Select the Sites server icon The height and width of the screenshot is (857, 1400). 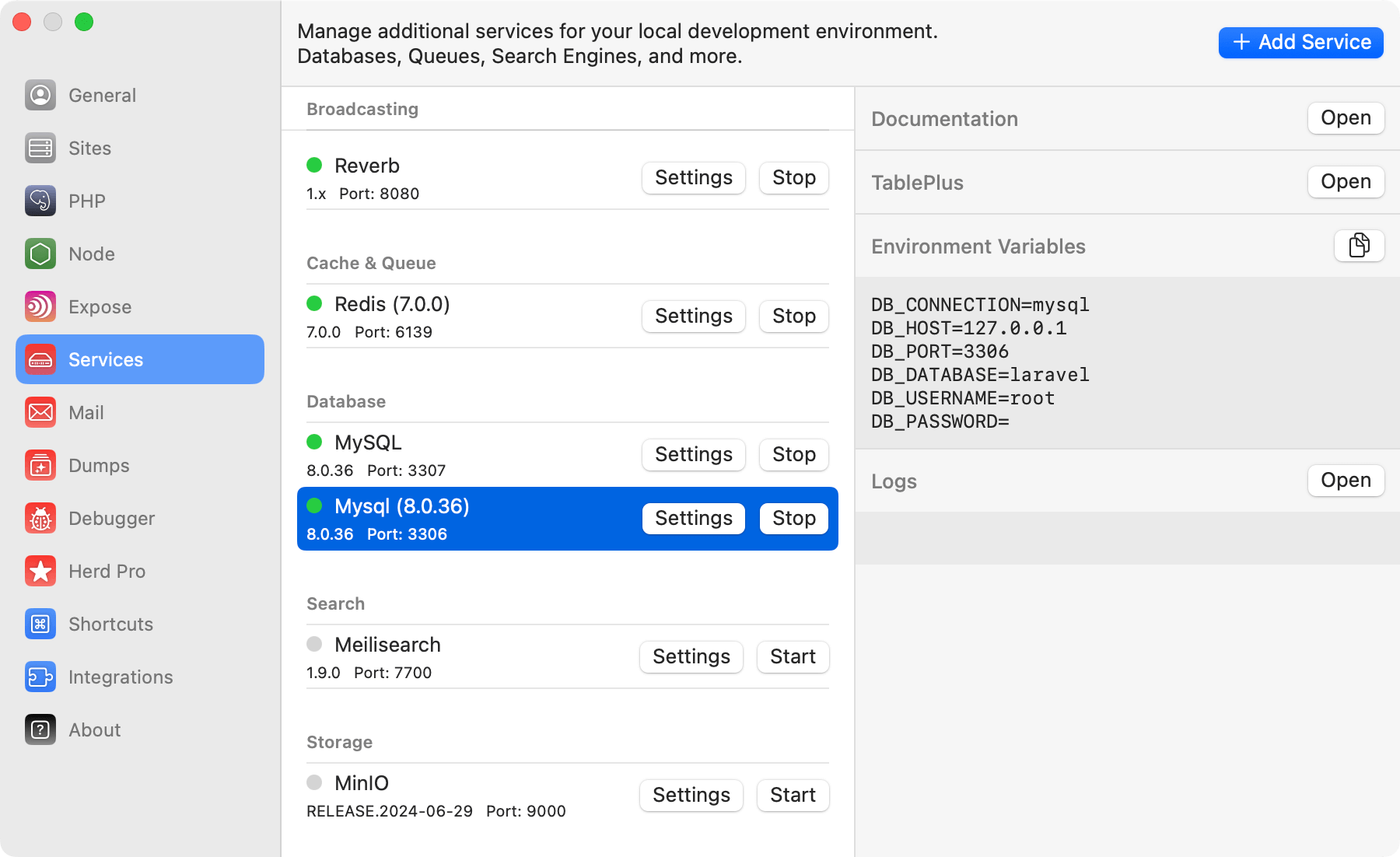point(40,148)
